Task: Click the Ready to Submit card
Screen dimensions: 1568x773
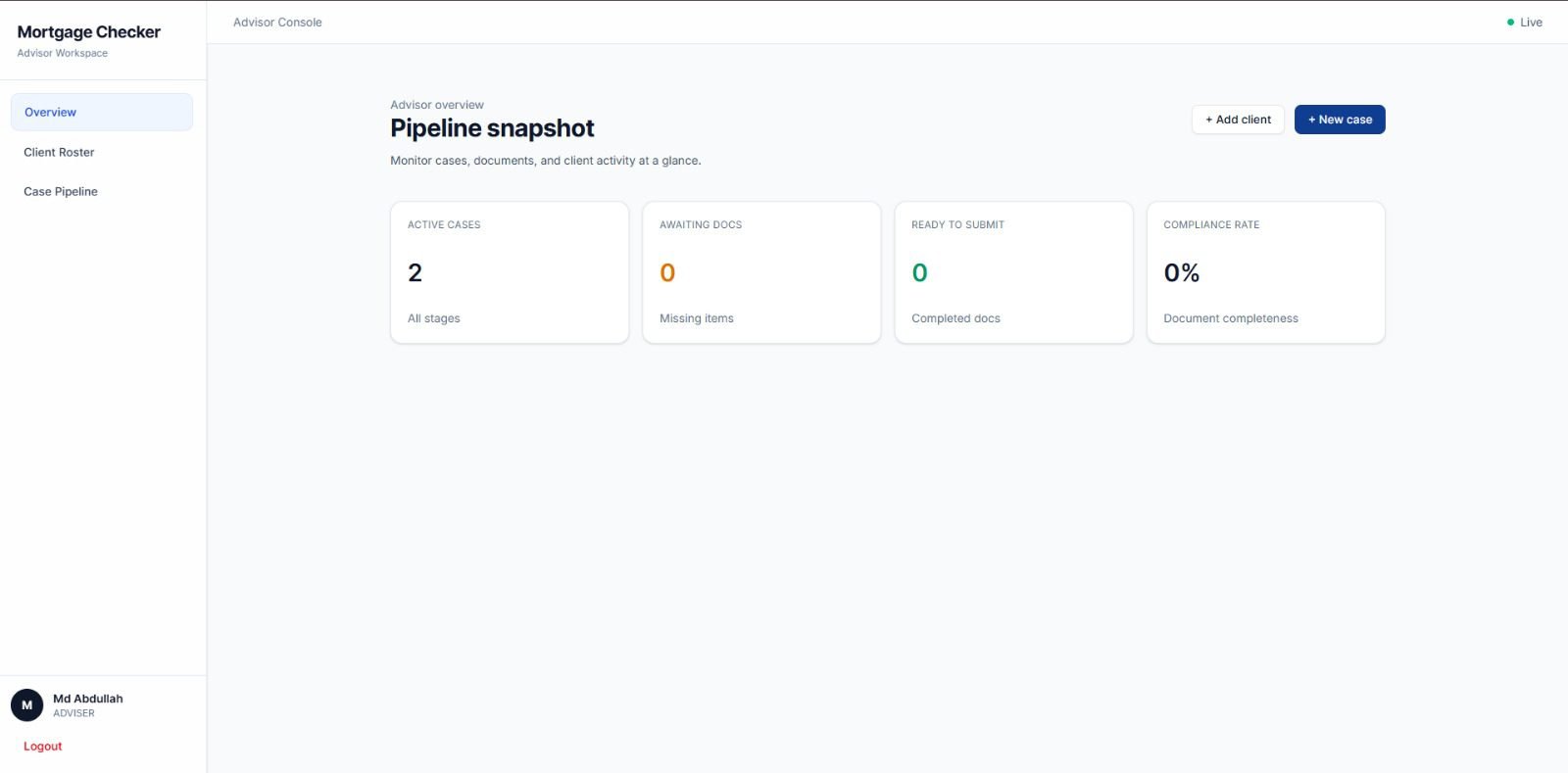Action: coord(1013,272)
